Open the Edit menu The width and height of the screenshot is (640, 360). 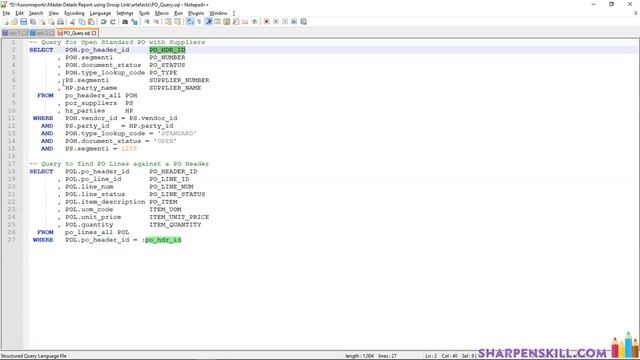tap(19, 13)
